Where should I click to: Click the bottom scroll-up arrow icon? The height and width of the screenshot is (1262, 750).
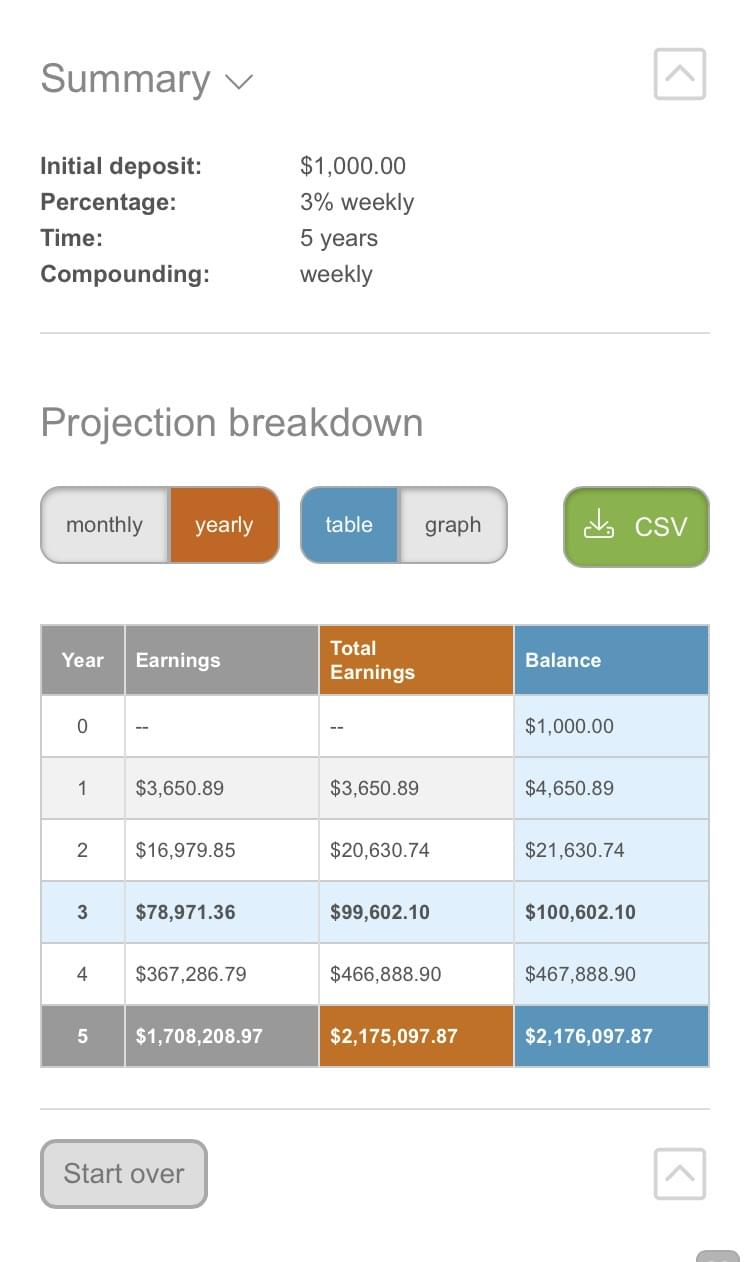680,1173
